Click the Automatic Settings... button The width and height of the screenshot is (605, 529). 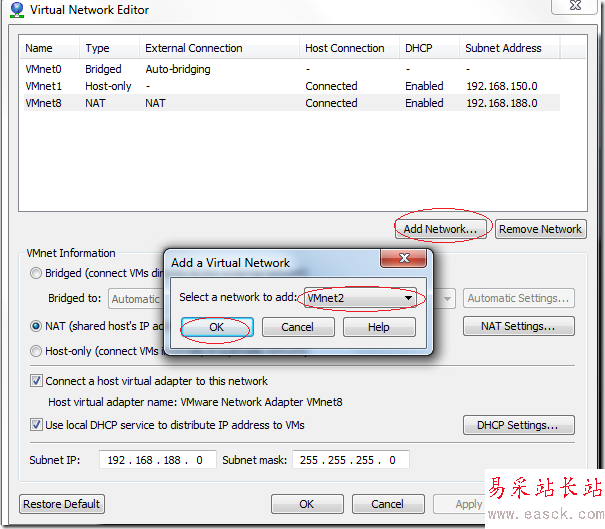point(519,298)
